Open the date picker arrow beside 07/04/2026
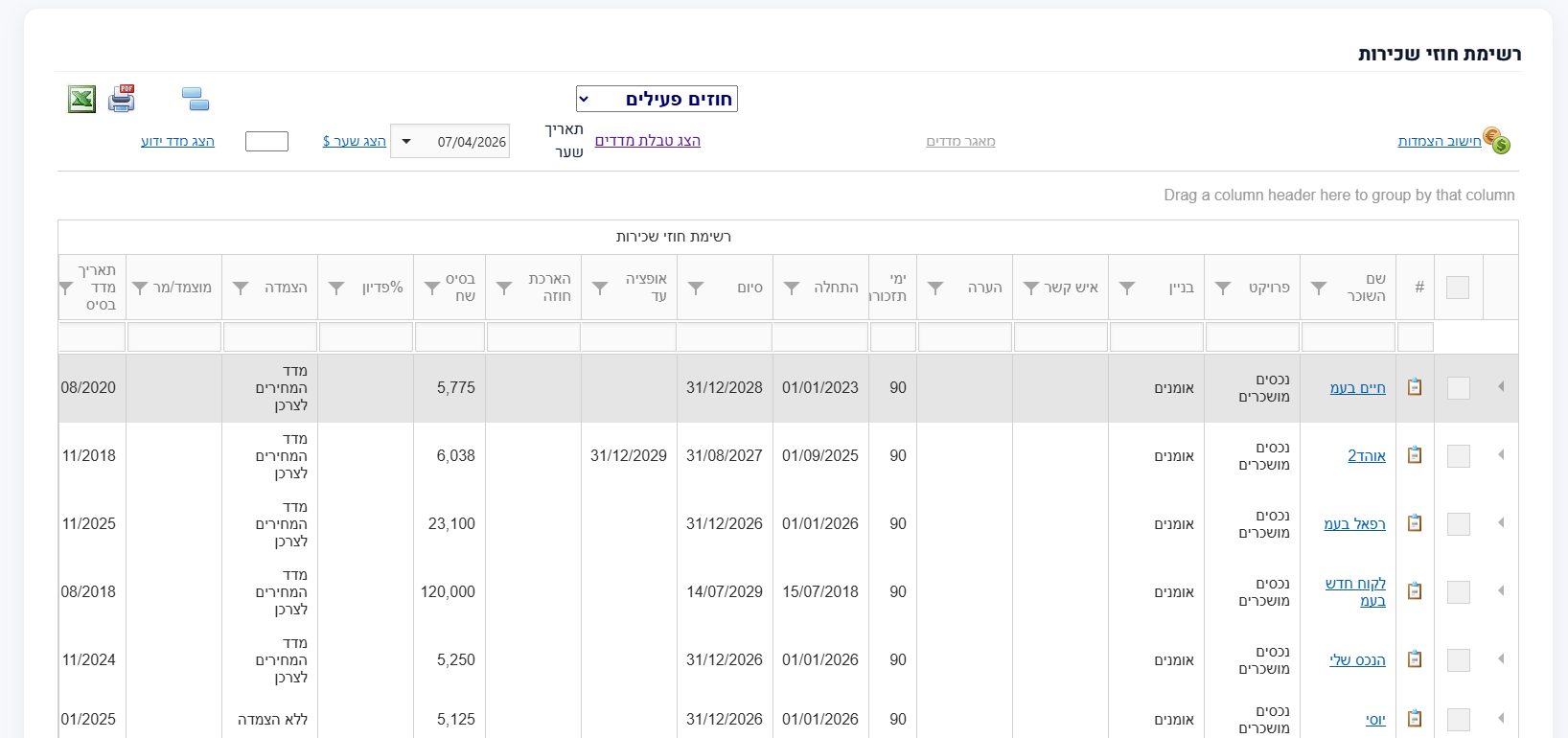This screenshot has height=738, width=1568. [x=406, y=142]
